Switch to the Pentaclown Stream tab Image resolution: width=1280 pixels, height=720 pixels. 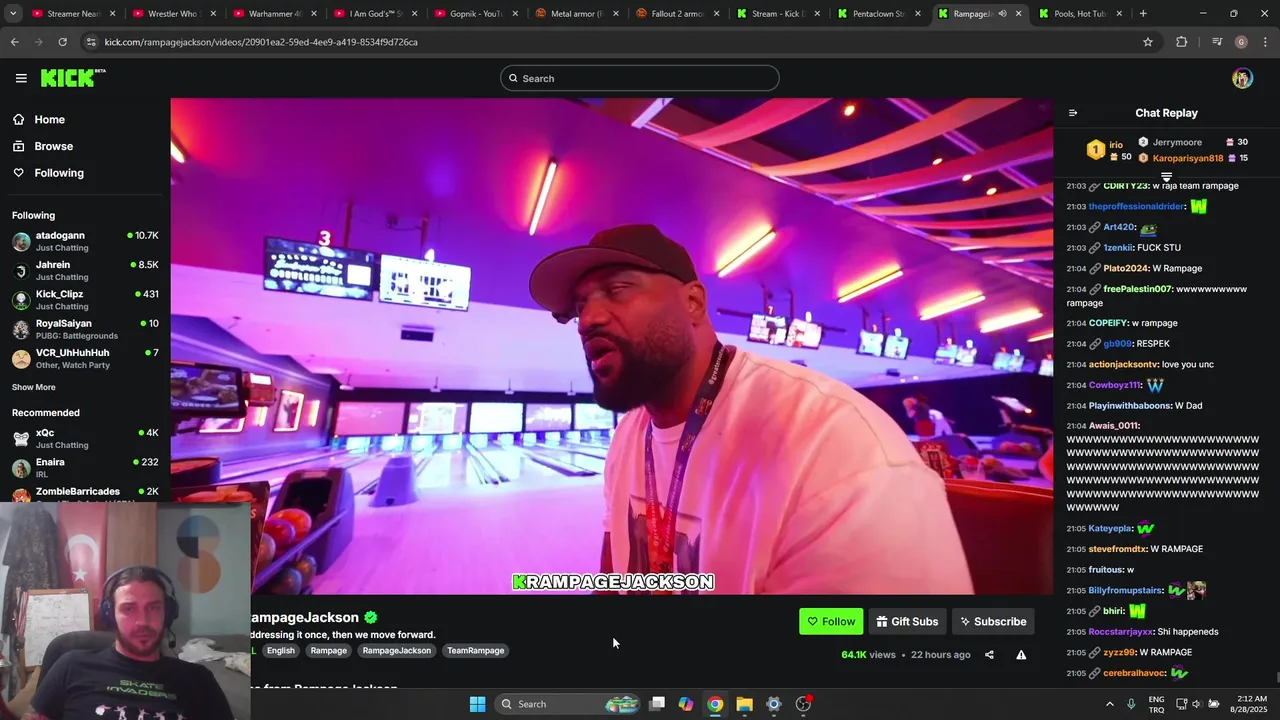pos(878,14)
